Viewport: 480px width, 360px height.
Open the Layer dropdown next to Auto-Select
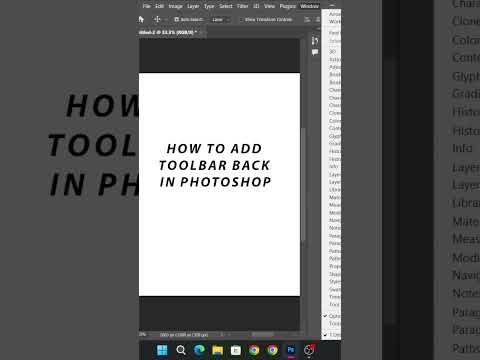(220, 20)
